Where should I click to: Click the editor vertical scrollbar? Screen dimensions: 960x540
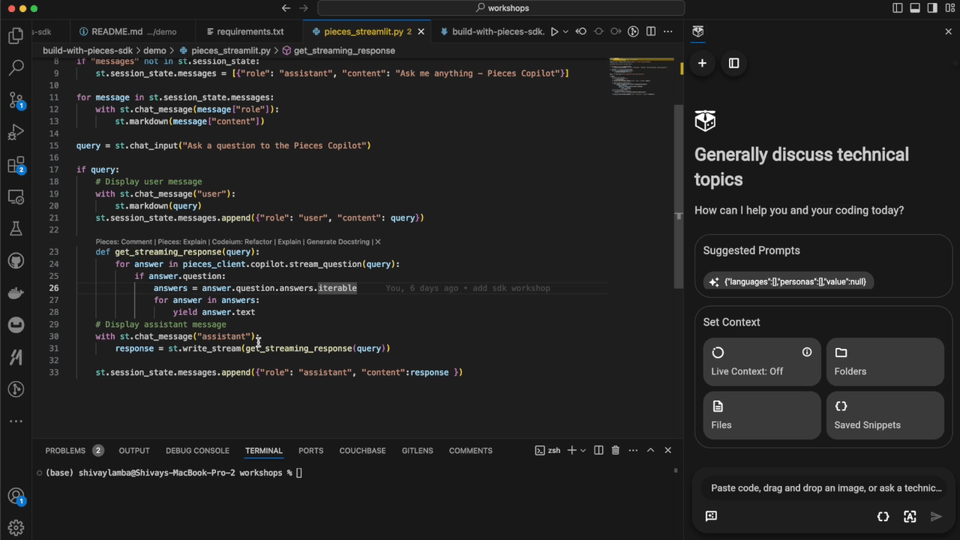[678, 196]
